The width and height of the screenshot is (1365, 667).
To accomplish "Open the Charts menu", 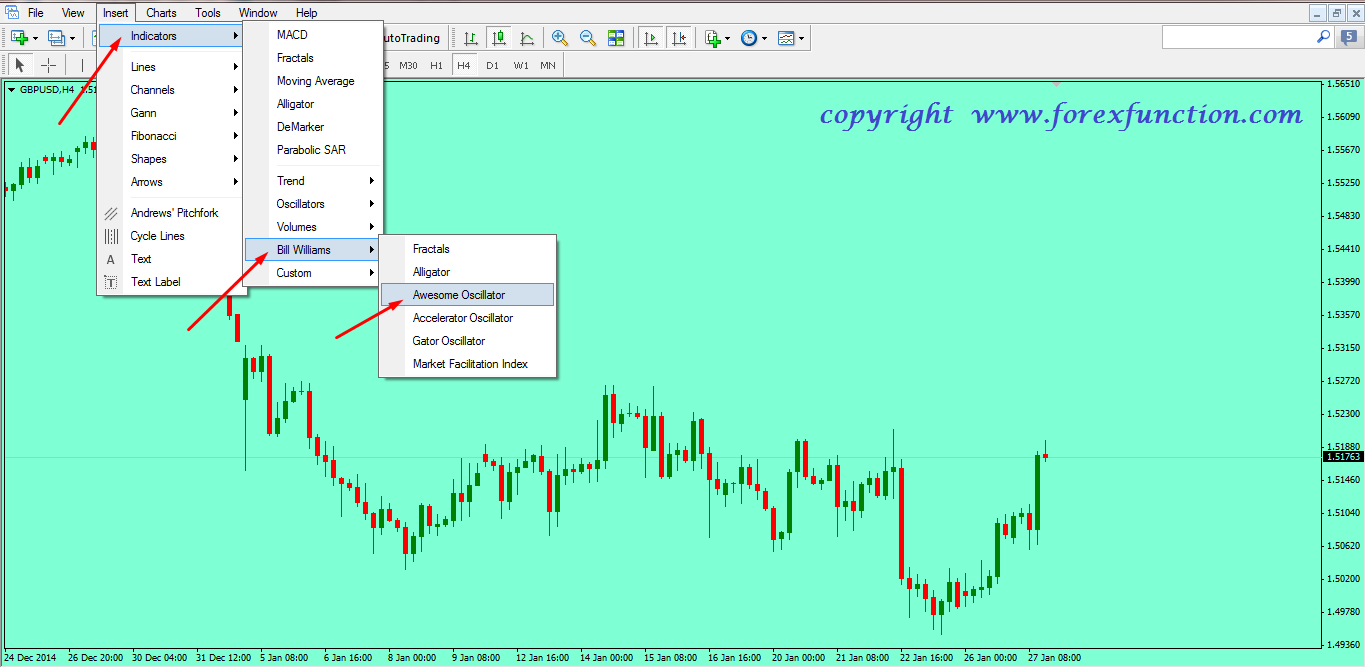I will pyautogui.click(x=161, y=13).
